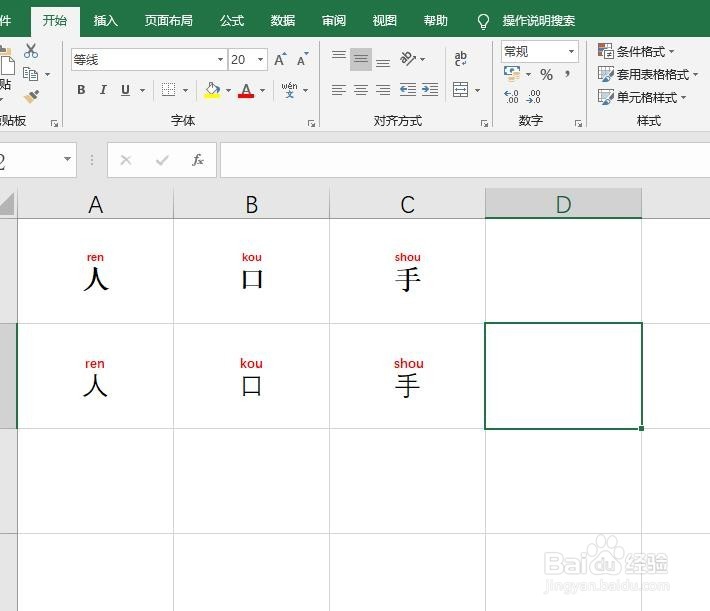Confirm formula entry with checkmark icon

pos(162,160)
